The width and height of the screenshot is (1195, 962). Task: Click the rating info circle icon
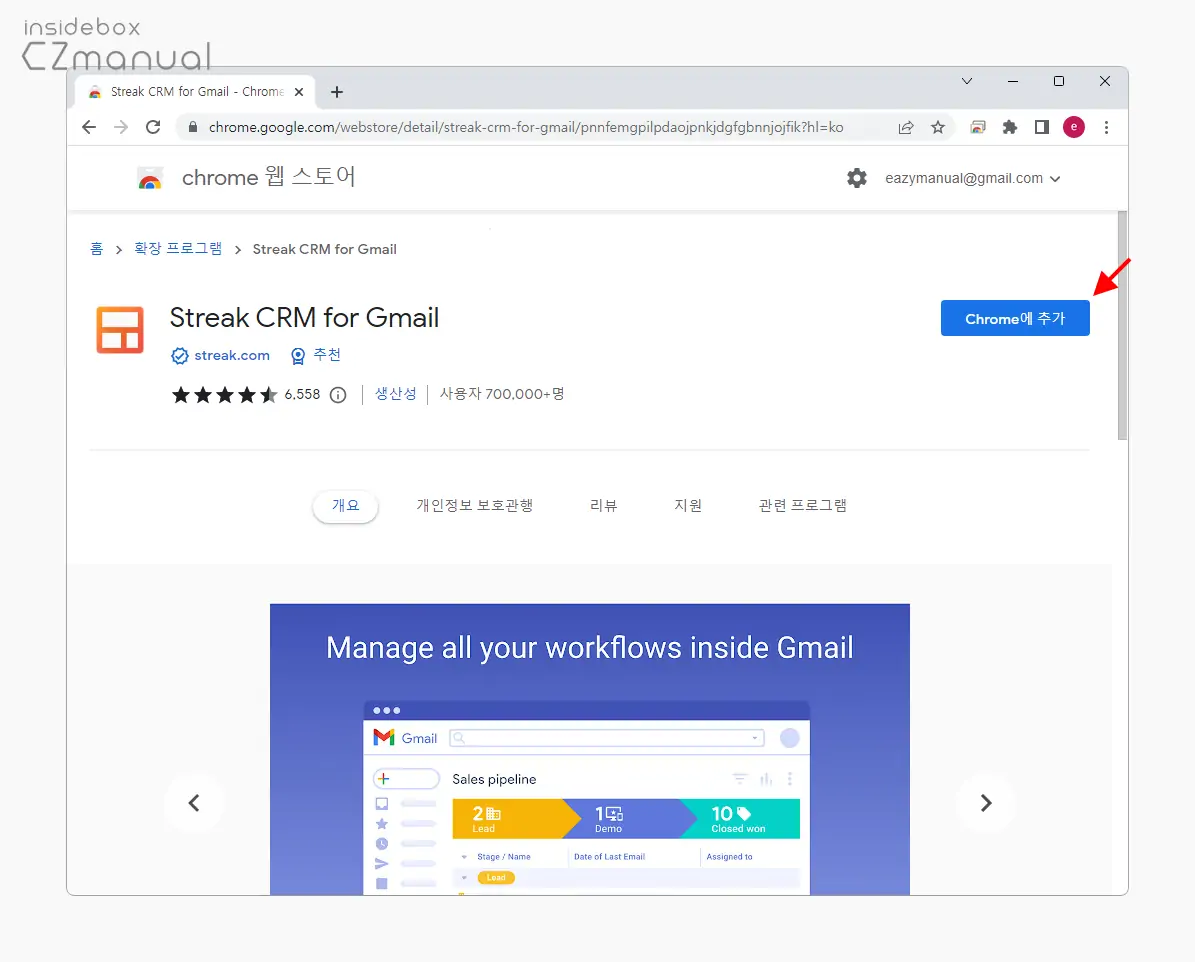tap(338, 395)
